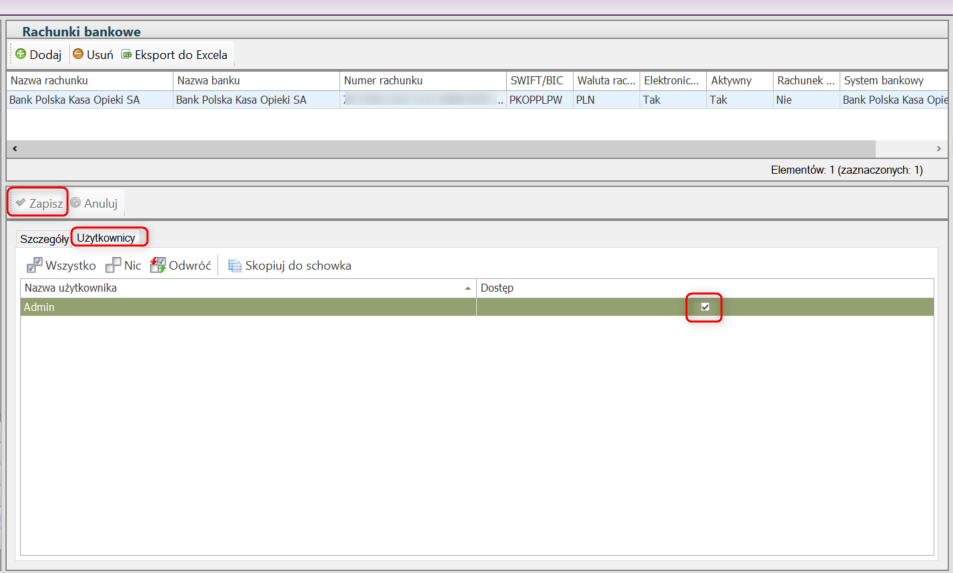Open the Szczegóły tab

pos(44,239)
